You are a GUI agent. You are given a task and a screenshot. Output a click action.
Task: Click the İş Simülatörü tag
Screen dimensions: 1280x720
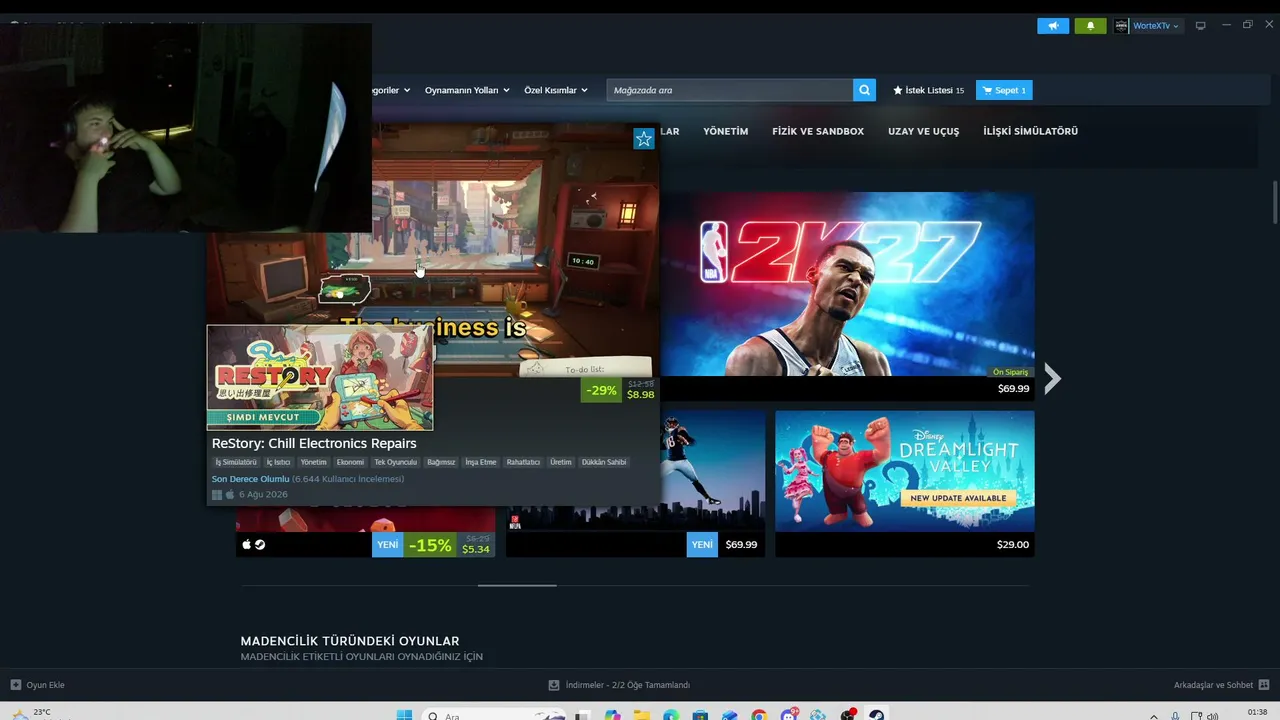[236, 462]
